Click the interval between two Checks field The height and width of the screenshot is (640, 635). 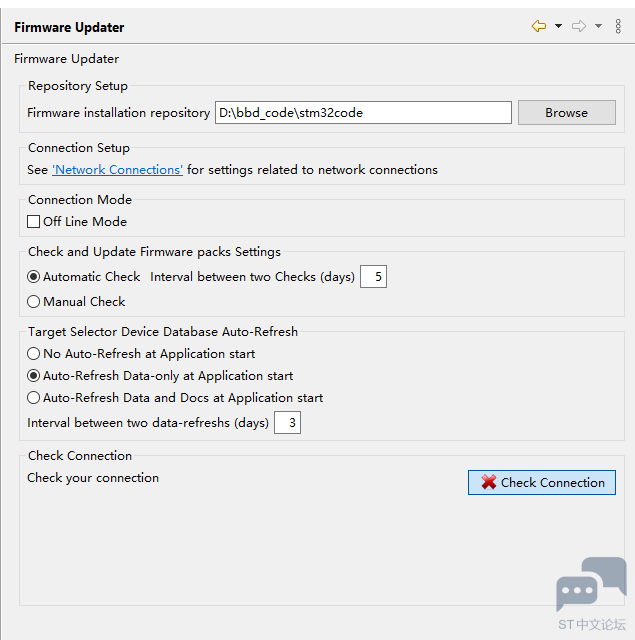373,277
